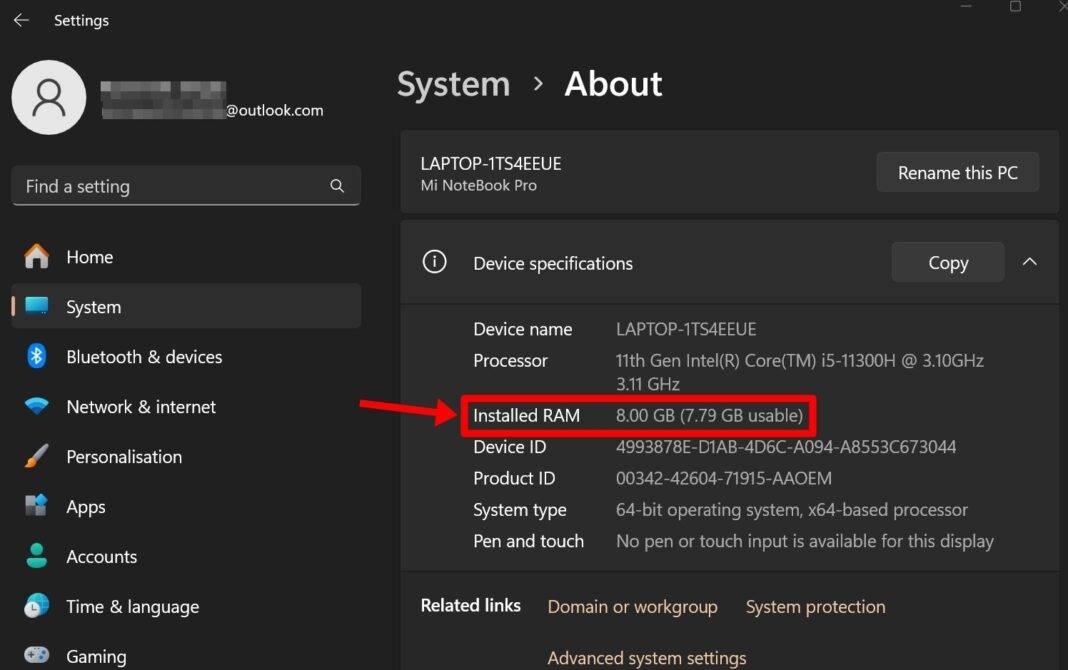Collapse the Device specifications section
This screenshot has height=670, width=1068.
1030,261
